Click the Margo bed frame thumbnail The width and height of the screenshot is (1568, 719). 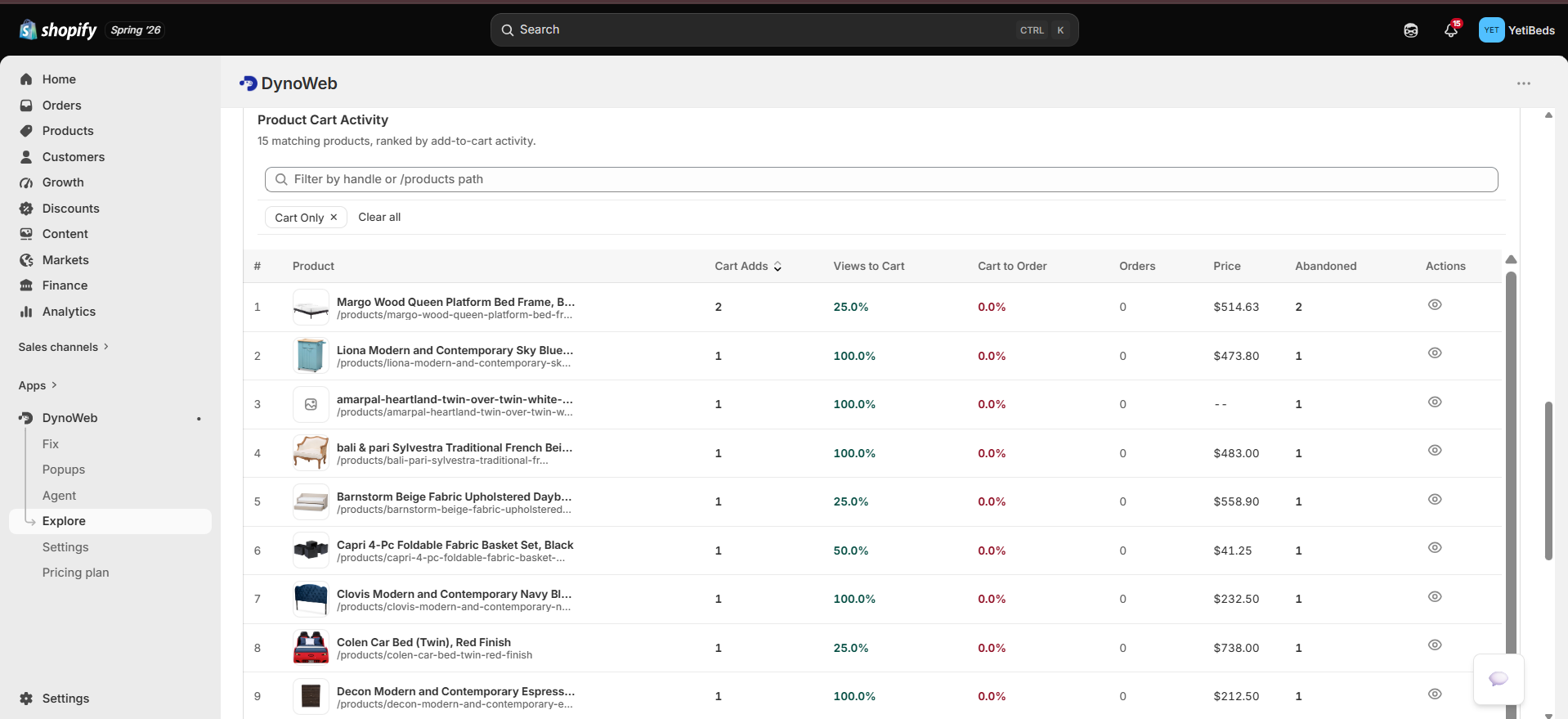[x=311, y=308]
